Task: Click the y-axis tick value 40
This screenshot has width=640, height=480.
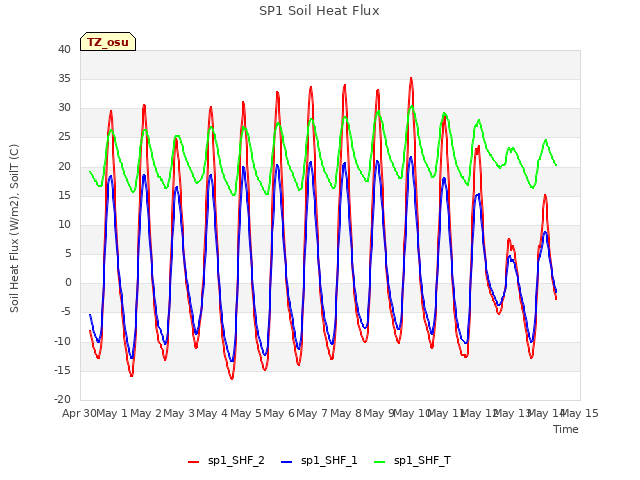Action: (64, 49)
